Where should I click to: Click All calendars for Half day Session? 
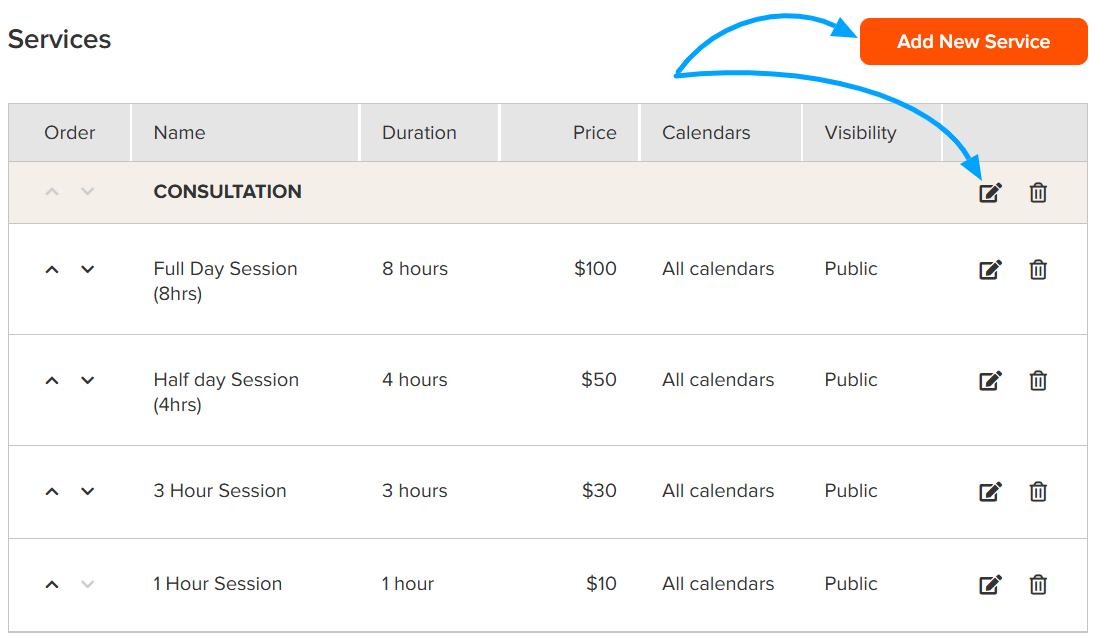pyautogui.click(x=718, y=380)
